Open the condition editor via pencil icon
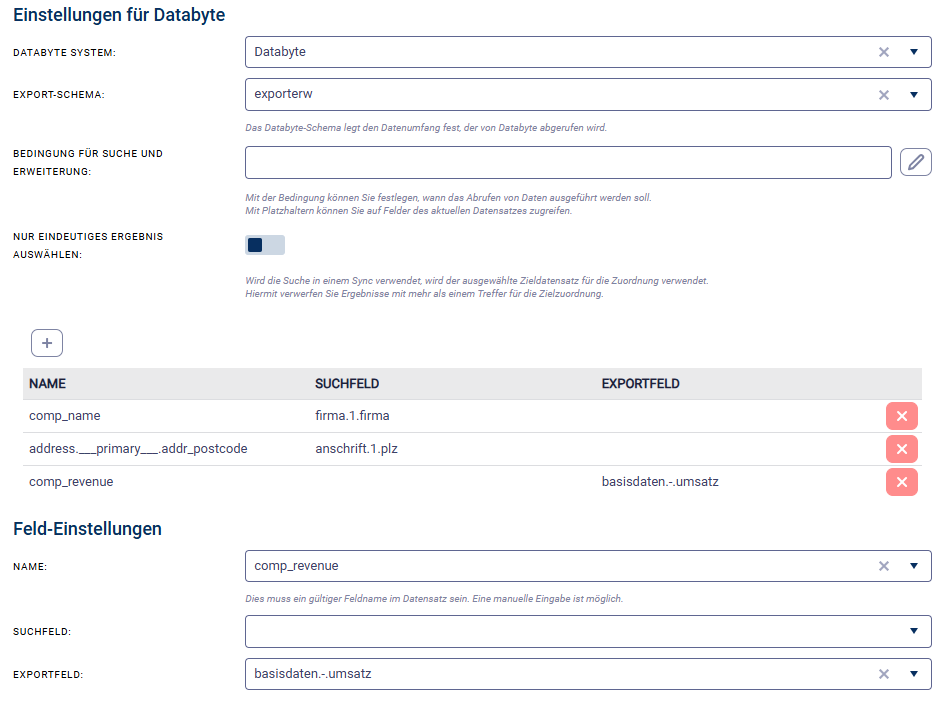This screenshot has height=701, width=946. click(915, 162)
